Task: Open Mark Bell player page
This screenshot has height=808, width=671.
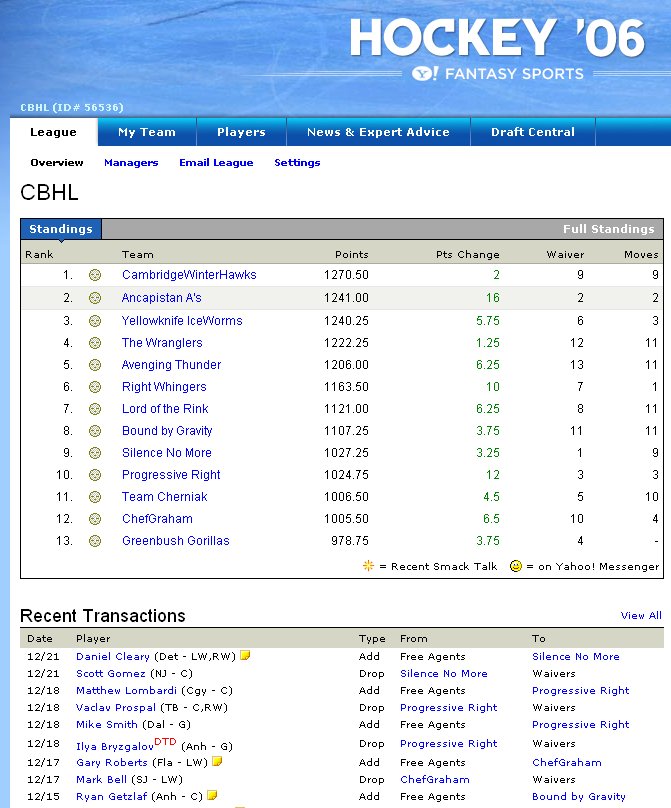Action: tap(102, 779)
